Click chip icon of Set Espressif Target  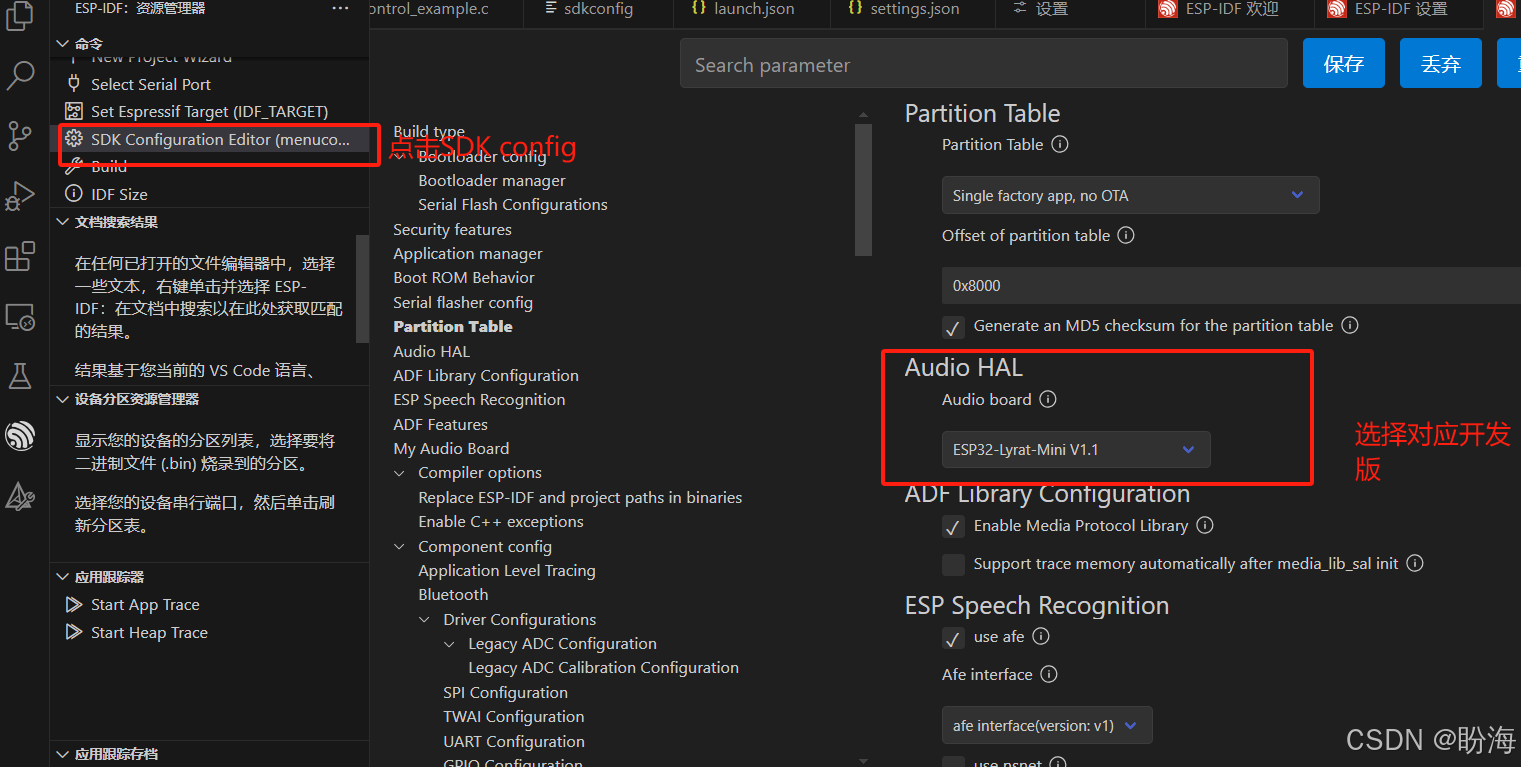(x=73, y=111)
